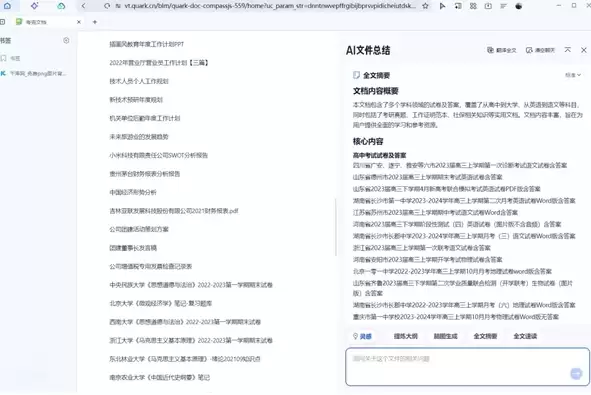The width and height of the screenshot is (591, 395).
Task: Collapse the AI panel using the up-arrow icon
Action: 568,49
